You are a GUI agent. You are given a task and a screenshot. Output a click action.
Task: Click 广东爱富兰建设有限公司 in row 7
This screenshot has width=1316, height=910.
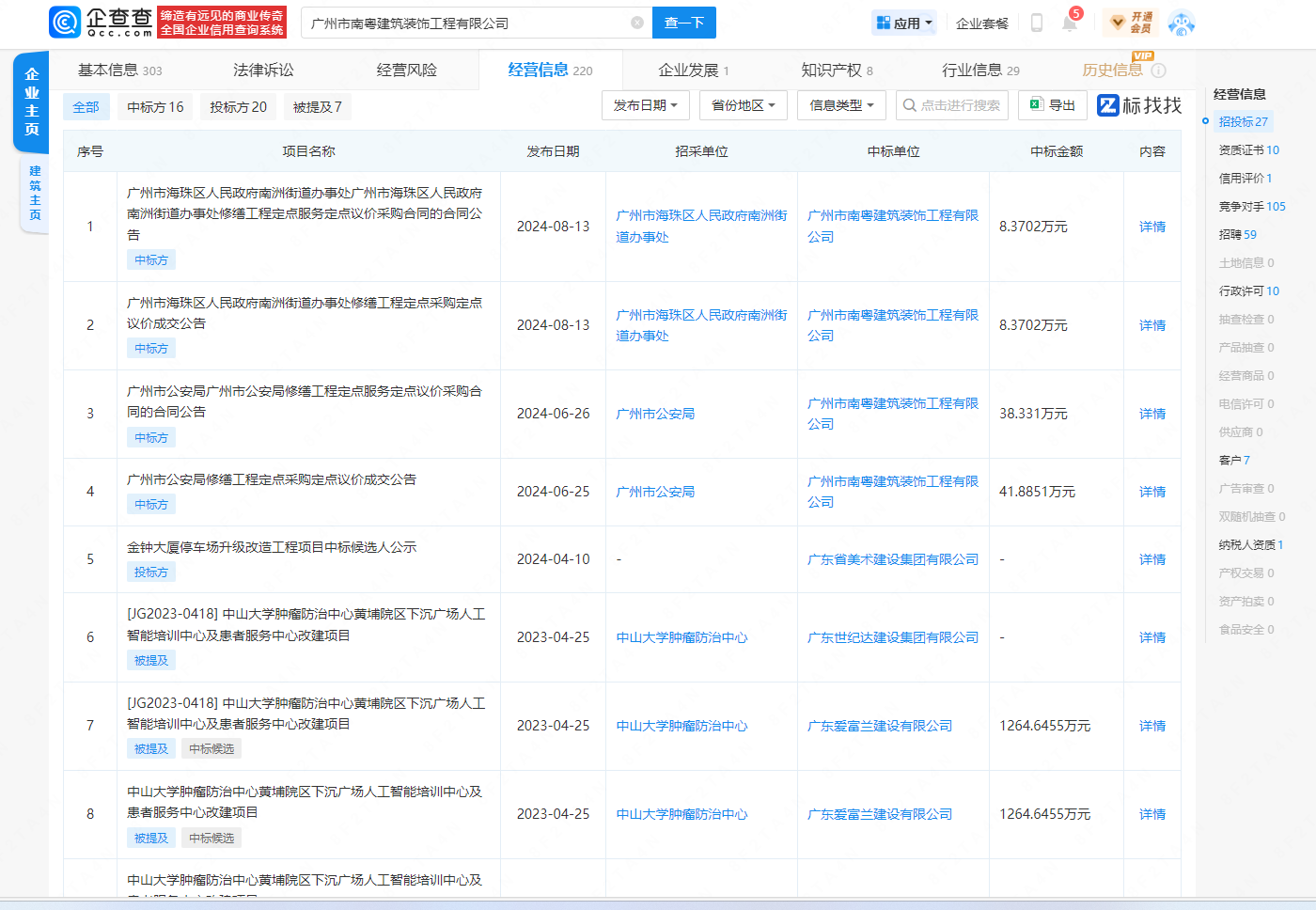(x=880, y=726)
